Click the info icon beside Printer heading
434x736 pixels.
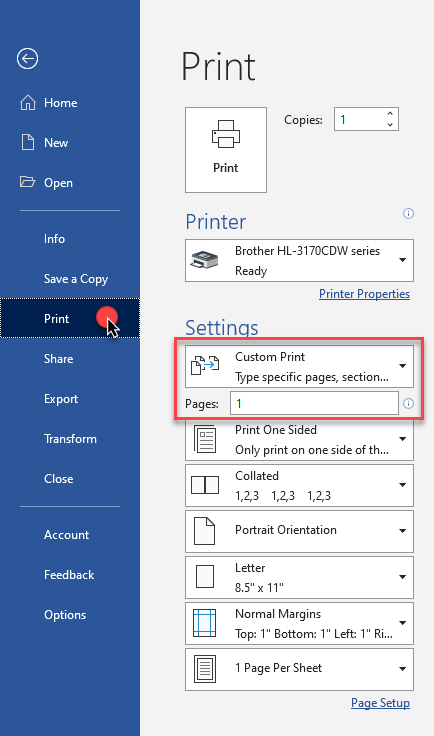pos(409,214)
